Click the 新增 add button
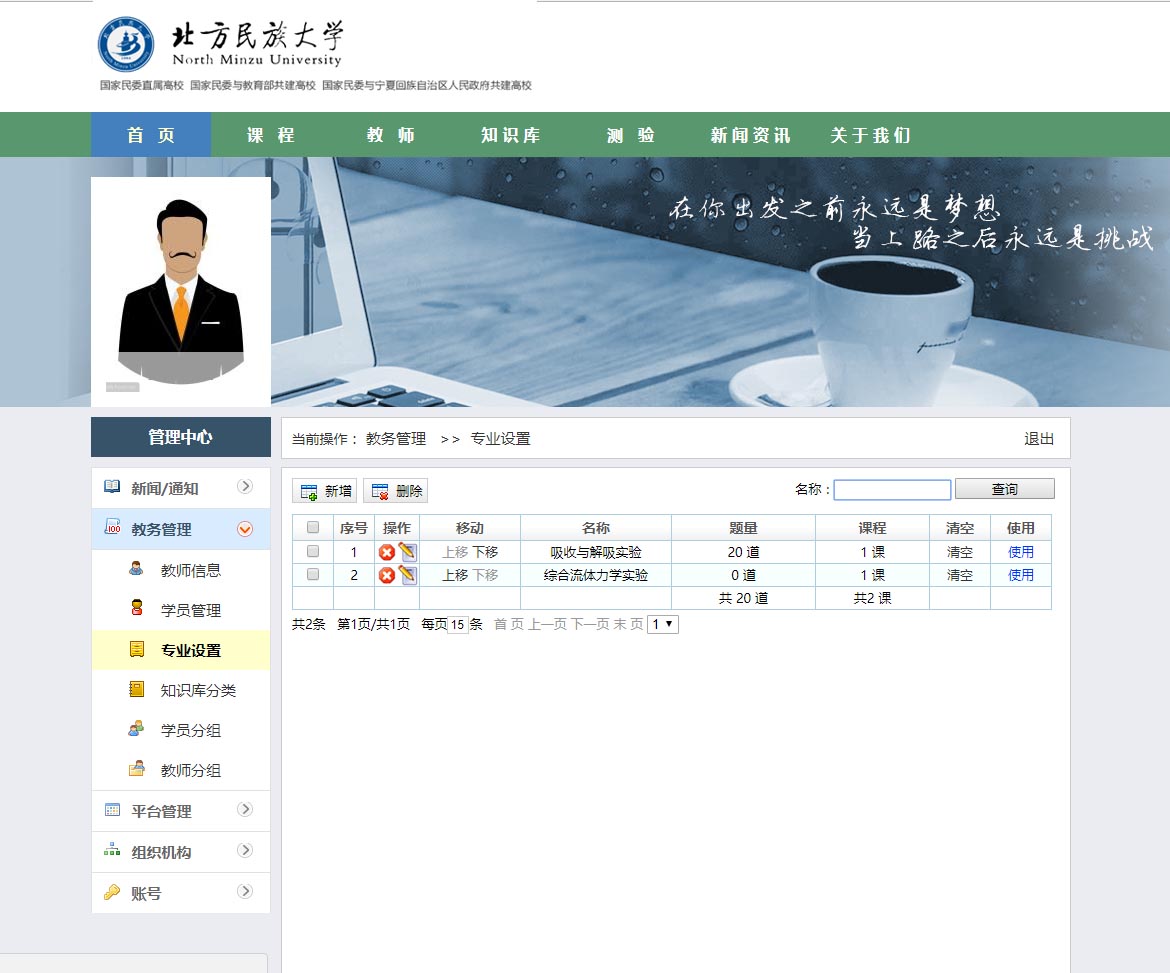Image resolution: width=1170 pixels, height=973 pixels. pyautogui.click(x=325, y=491)
